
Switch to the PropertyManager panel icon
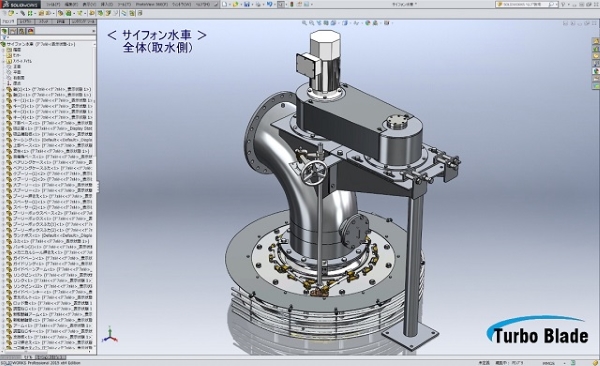pos(13,31)
